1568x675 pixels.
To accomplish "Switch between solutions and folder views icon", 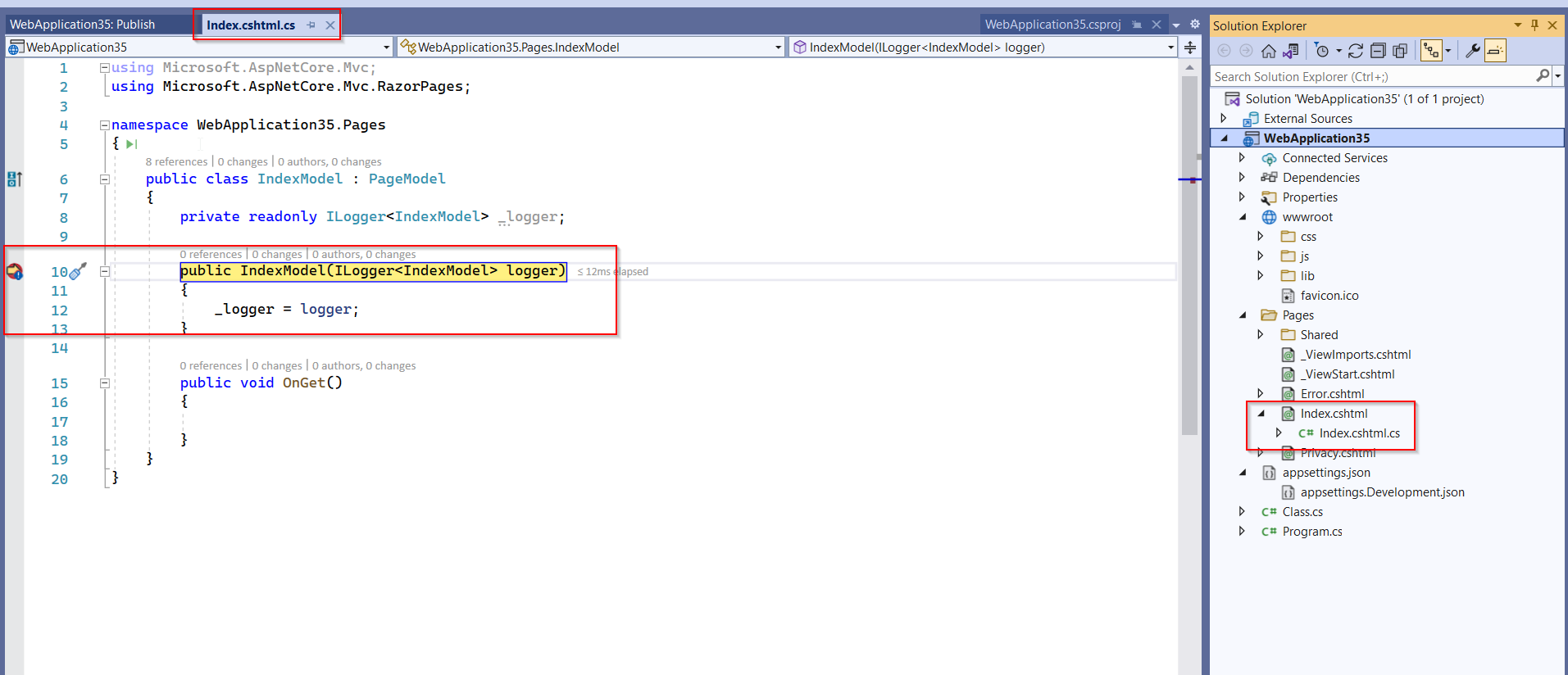I will point(1290,51).
